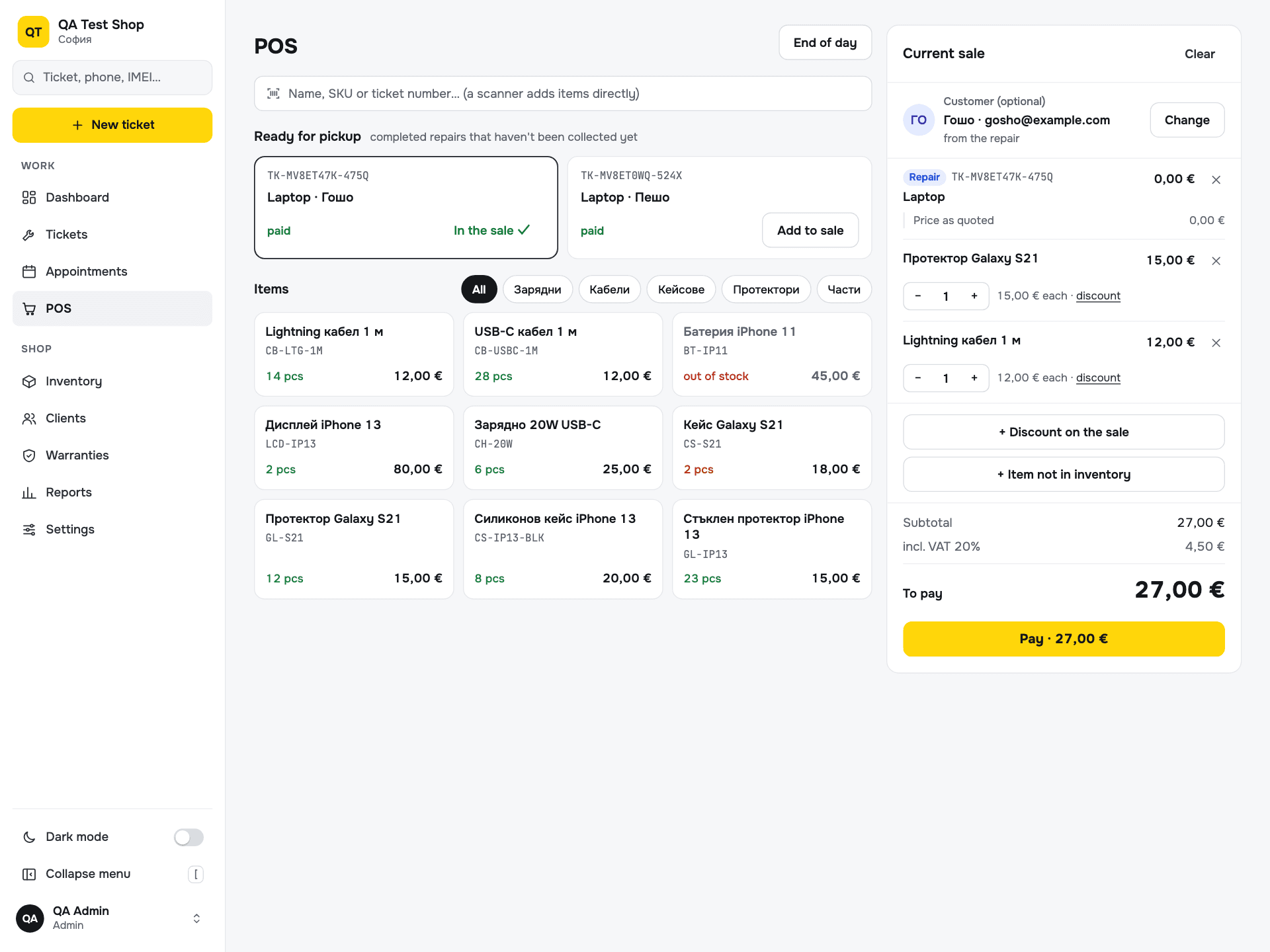
Task: Click the yellow Pay 27,00 € button
Action: coord(1064,639)
